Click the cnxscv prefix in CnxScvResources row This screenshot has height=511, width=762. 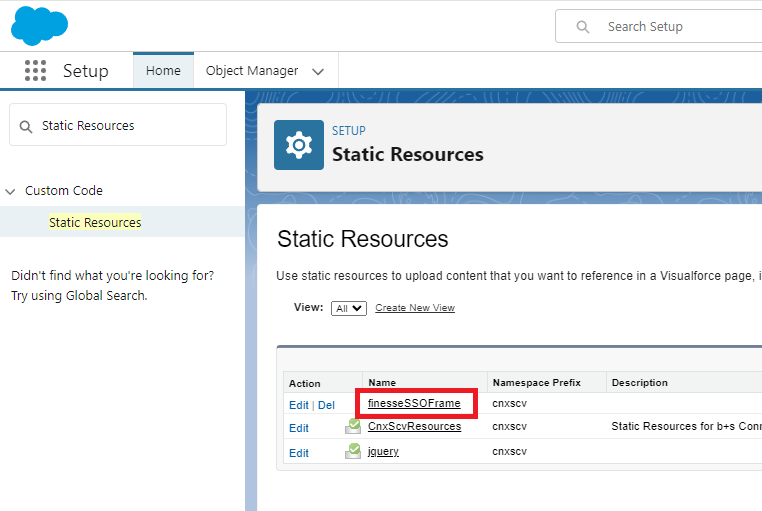point(509,426)
